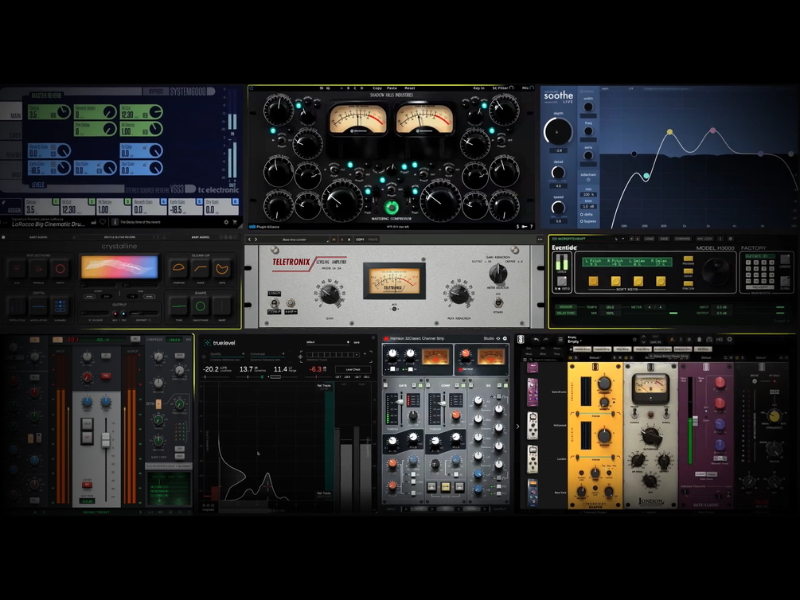Toggle the red power button on Harrison strip
The height and width of the screenshot is (600, 800).
388,339
